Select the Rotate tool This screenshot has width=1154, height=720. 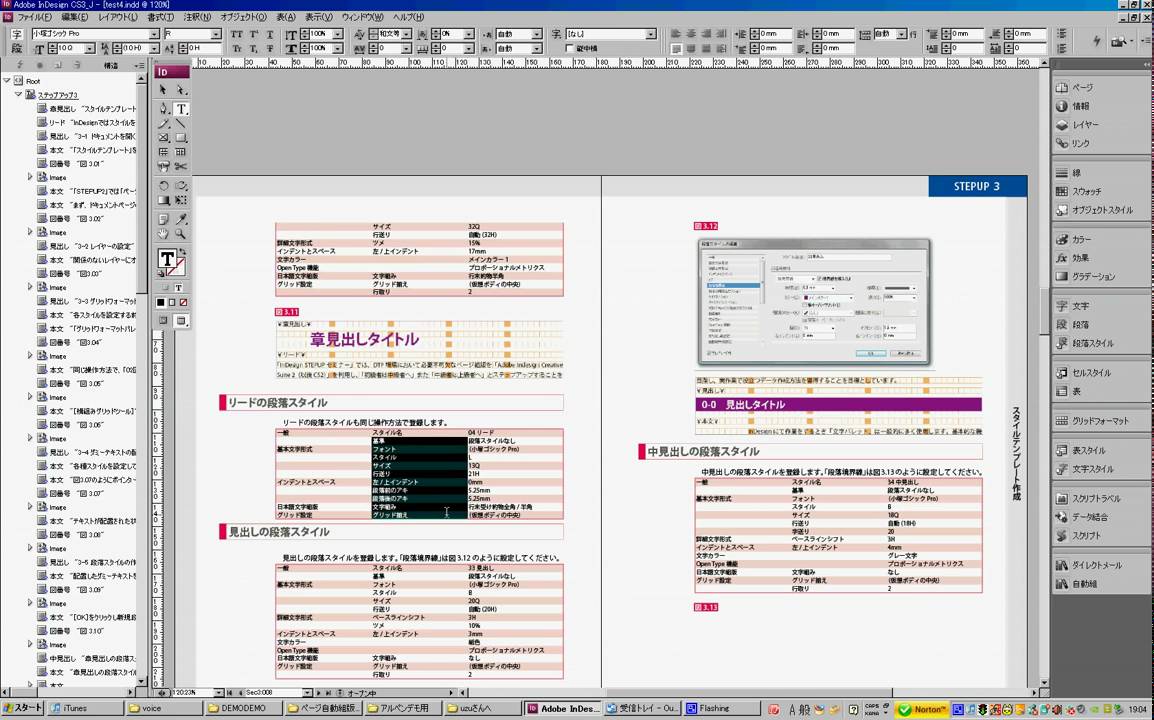click(x=163, y=186)
